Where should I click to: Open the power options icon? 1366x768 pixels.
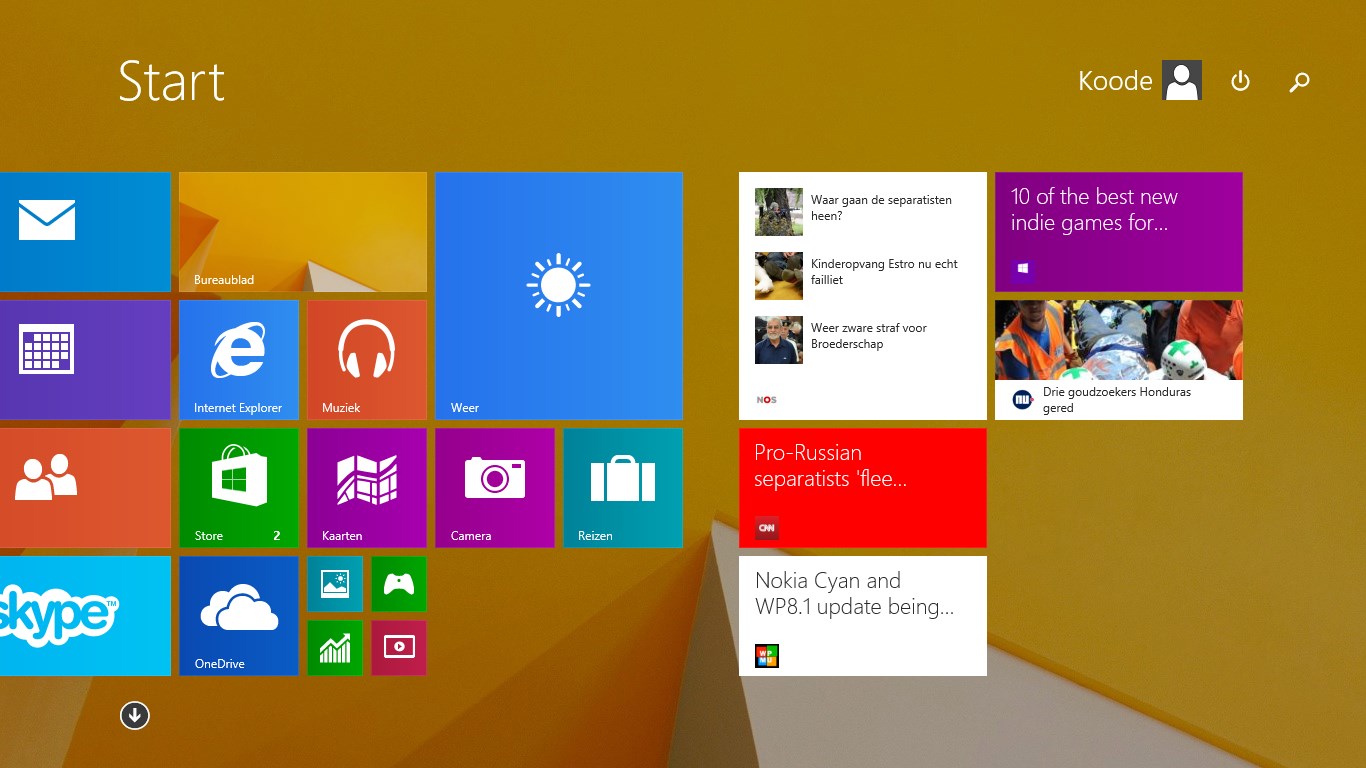pyautogui.click(x=1240, y=81)
